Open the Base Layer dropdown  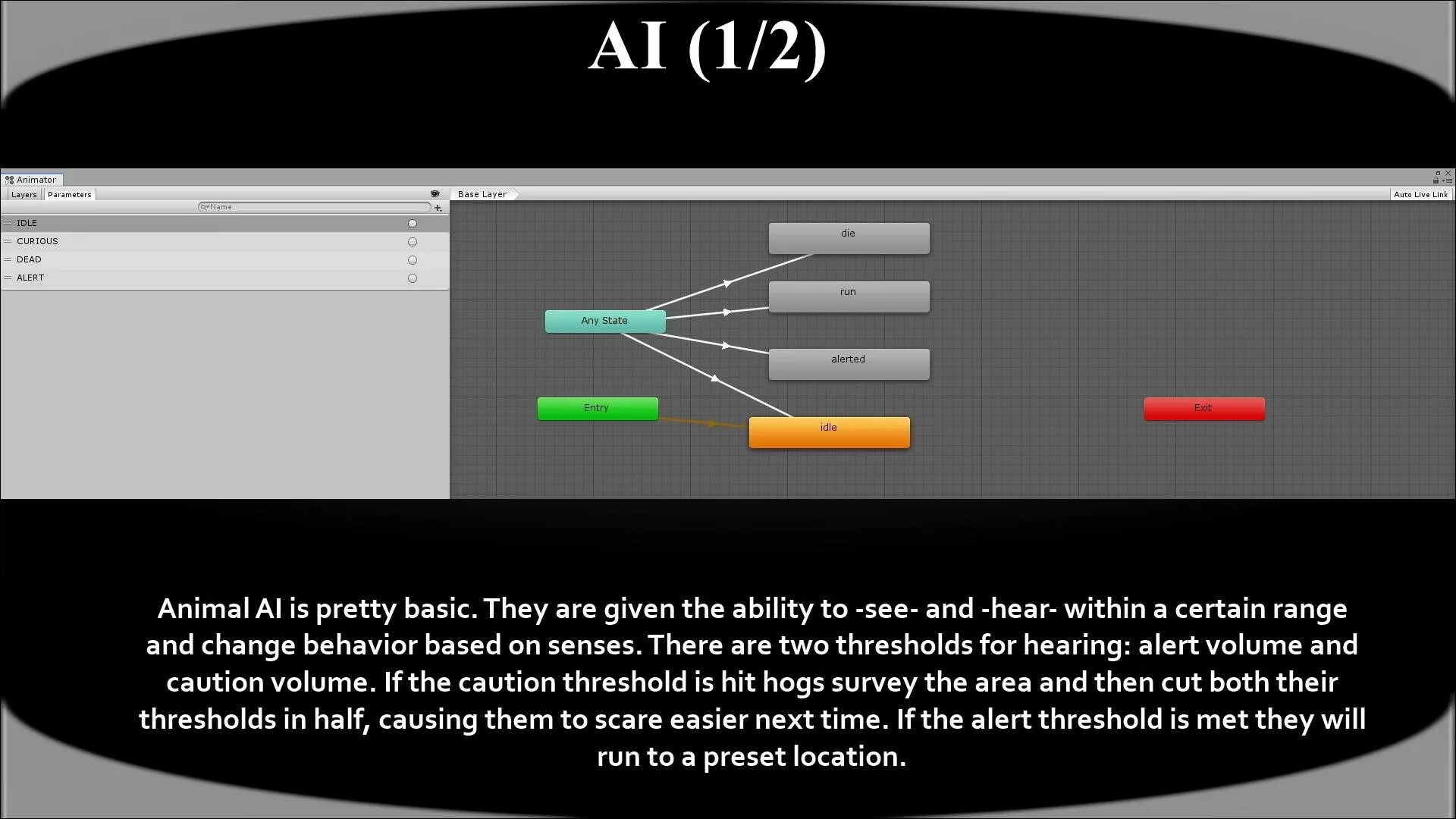point(482,194)
